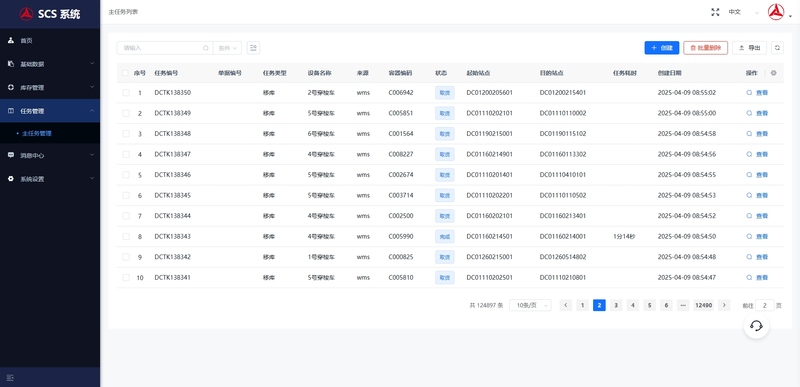Open the advanced filter settings icon
800x387 pixels.
tap(254, 48)
